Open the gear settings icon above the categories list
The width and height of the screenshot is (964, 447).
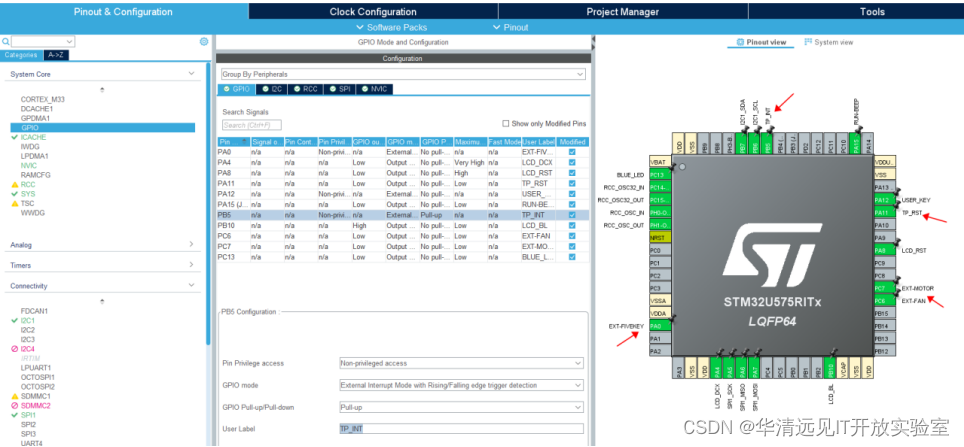pos(204,42)
